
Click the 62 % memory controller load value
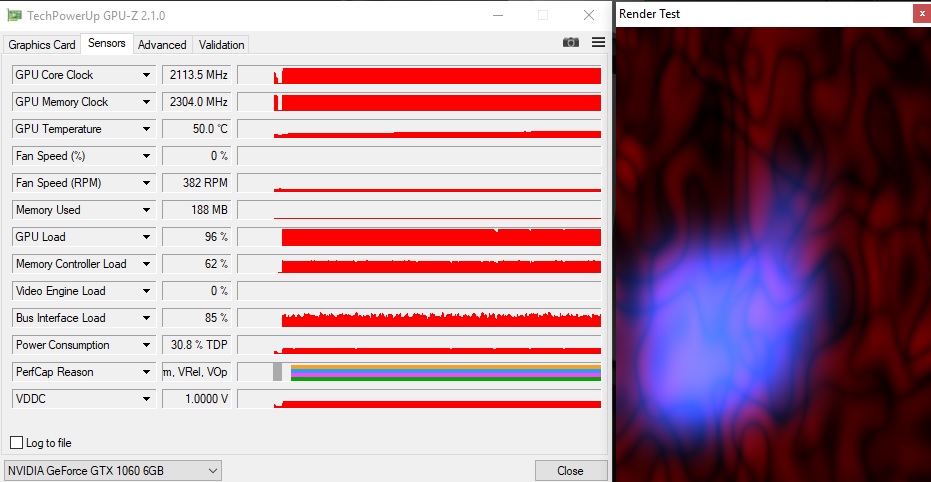[197, 264]
